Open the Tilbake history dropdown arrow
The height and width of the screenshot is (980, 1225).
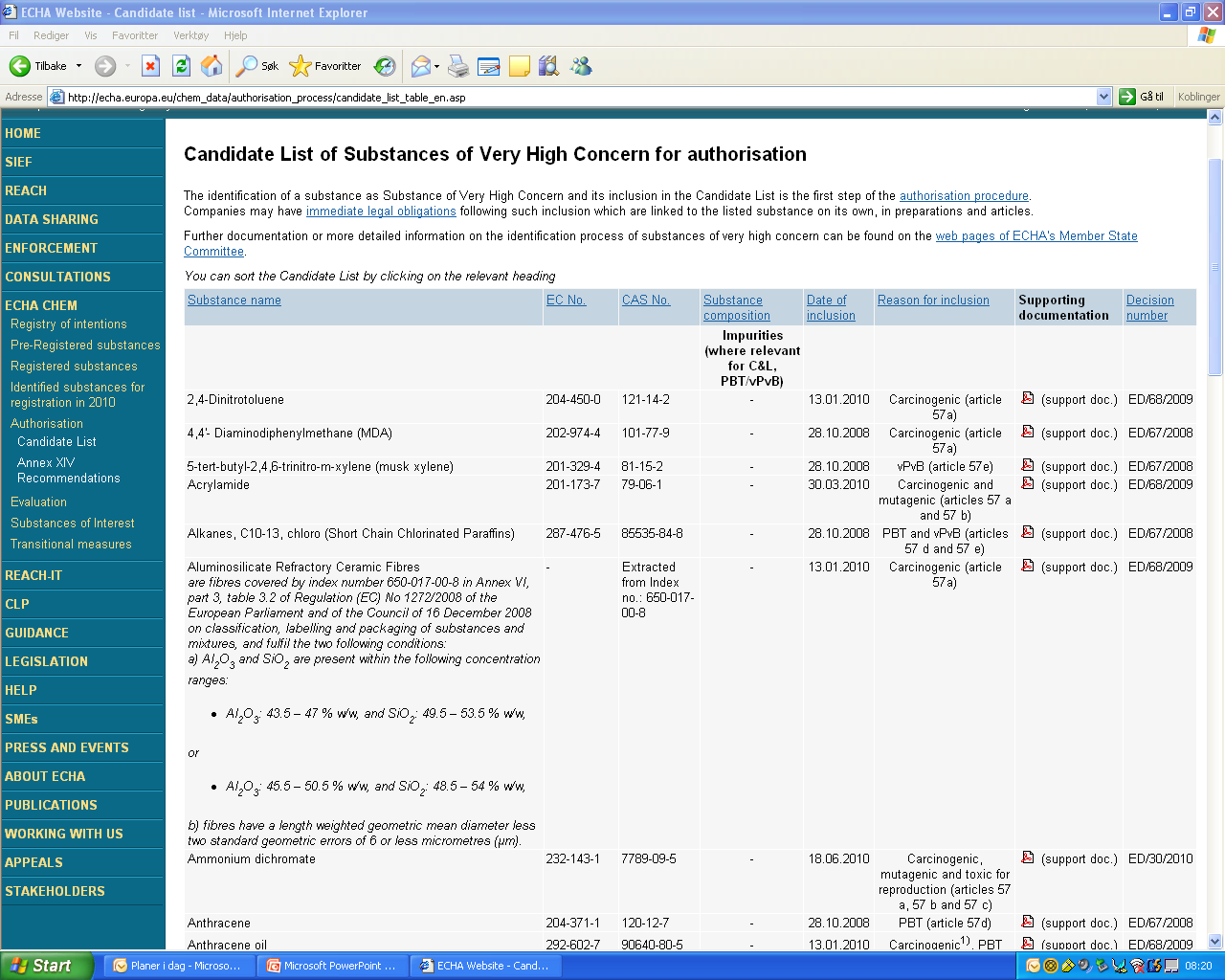78,66
